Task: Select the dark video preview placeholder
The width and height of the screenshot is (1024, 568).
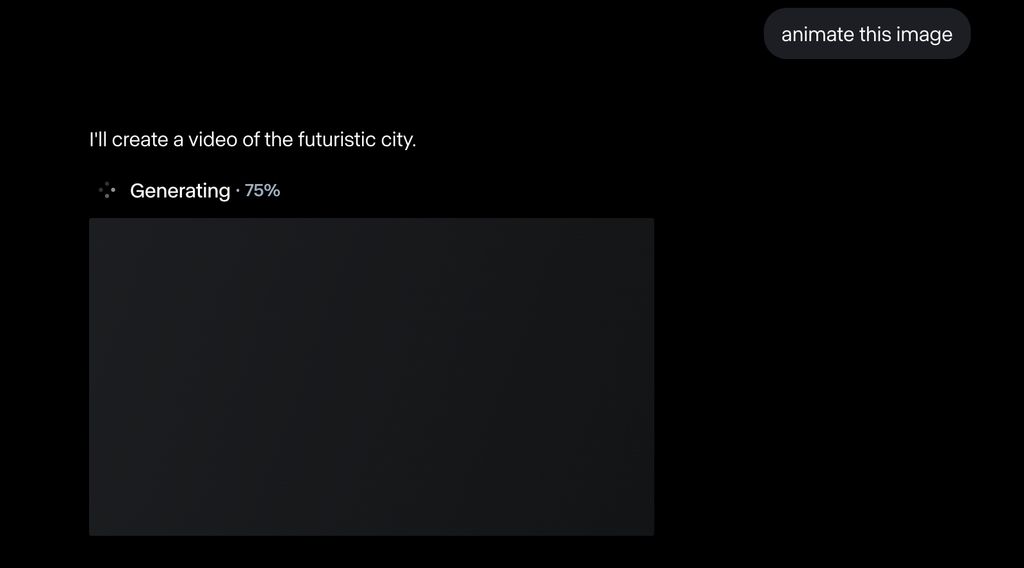Action: click(371, 376)
